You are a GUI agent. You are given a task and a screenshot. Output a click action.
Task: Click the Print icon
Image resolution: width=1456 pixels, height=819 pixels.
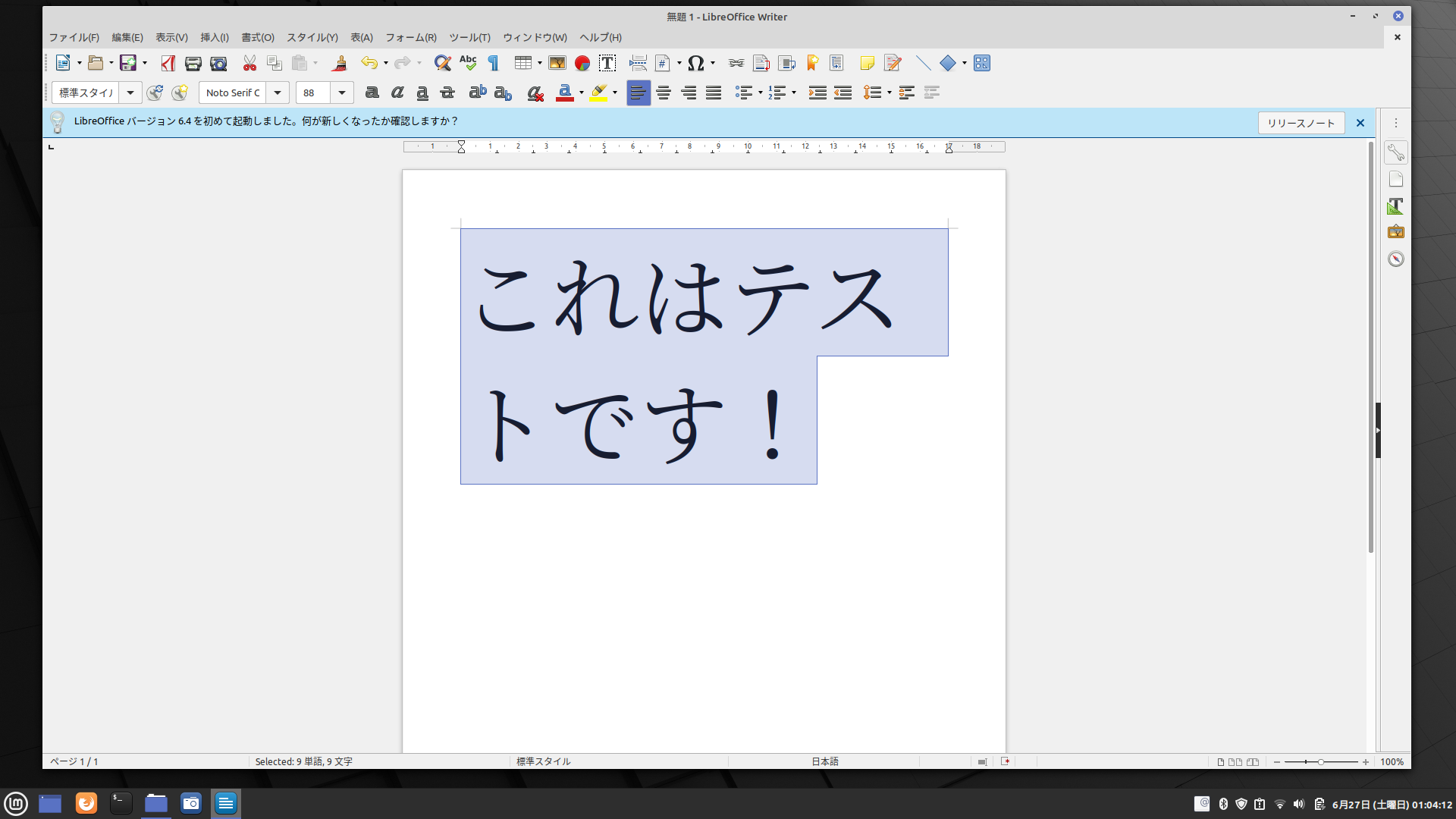tap(193, 63)
